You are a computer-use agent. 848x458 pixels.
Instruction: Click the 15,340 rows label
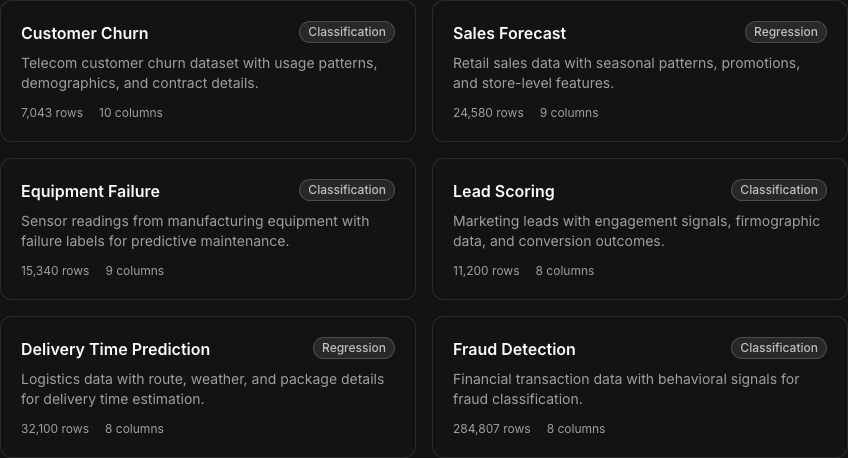coord(55,271)
